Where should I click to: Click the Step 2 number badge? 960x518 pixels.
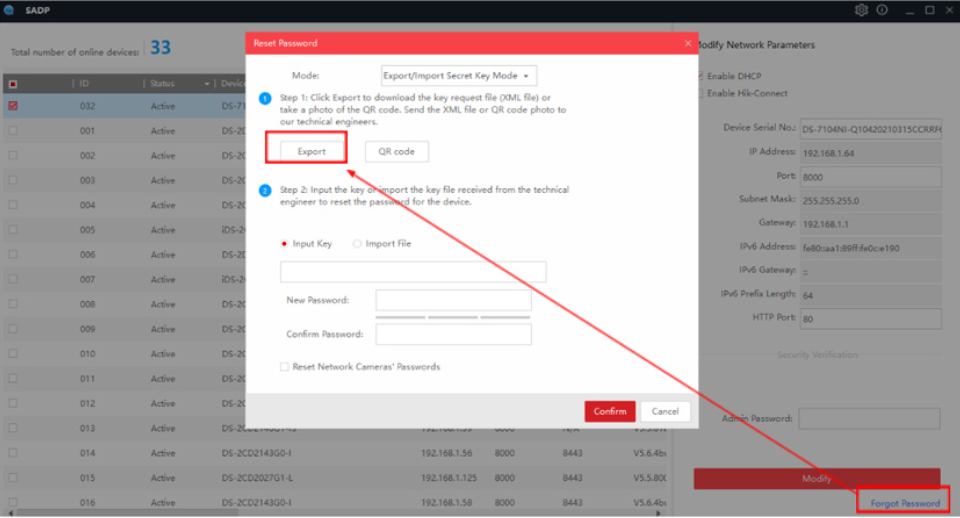click(266, 190)
